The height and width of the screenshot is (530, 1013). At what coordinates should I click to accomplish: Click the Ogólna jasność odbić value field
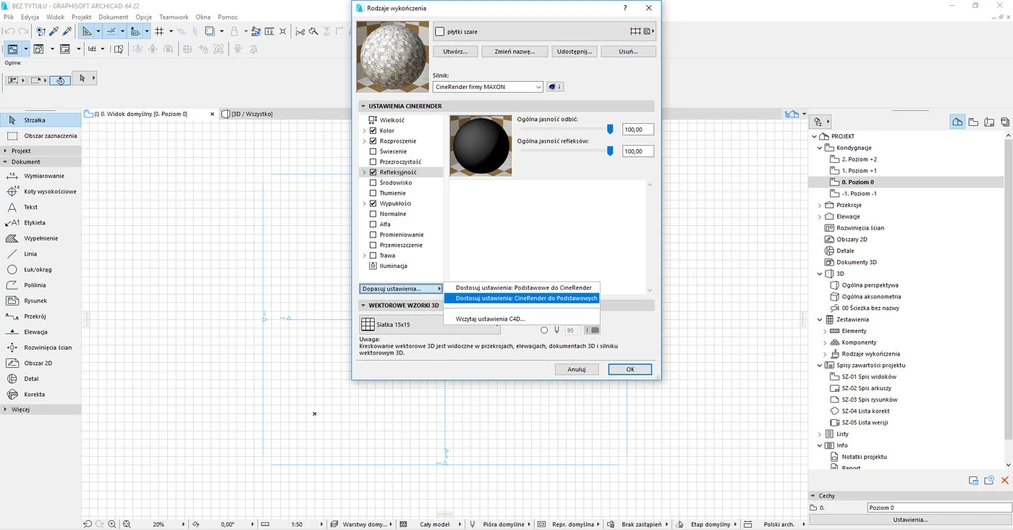(638, 129)
